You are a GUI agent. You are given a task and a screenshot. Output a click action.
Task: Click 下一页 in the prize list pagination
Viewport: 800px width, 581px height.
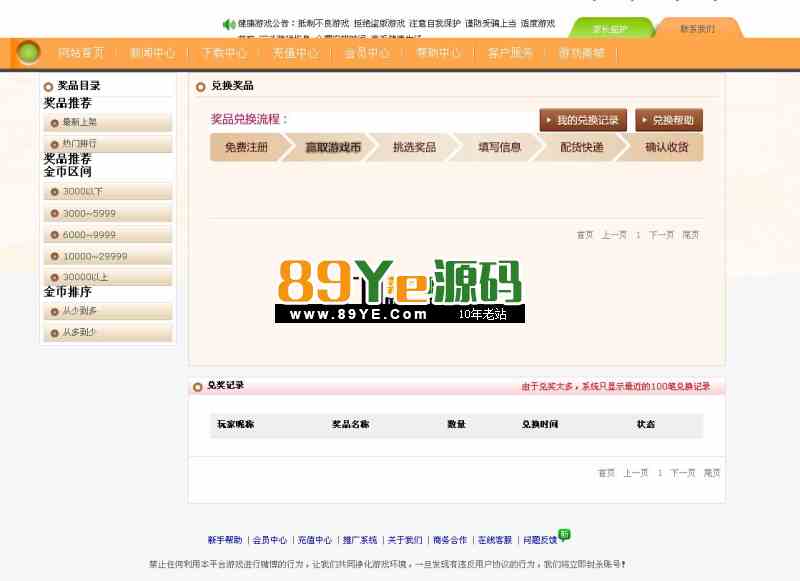point(661,235)
